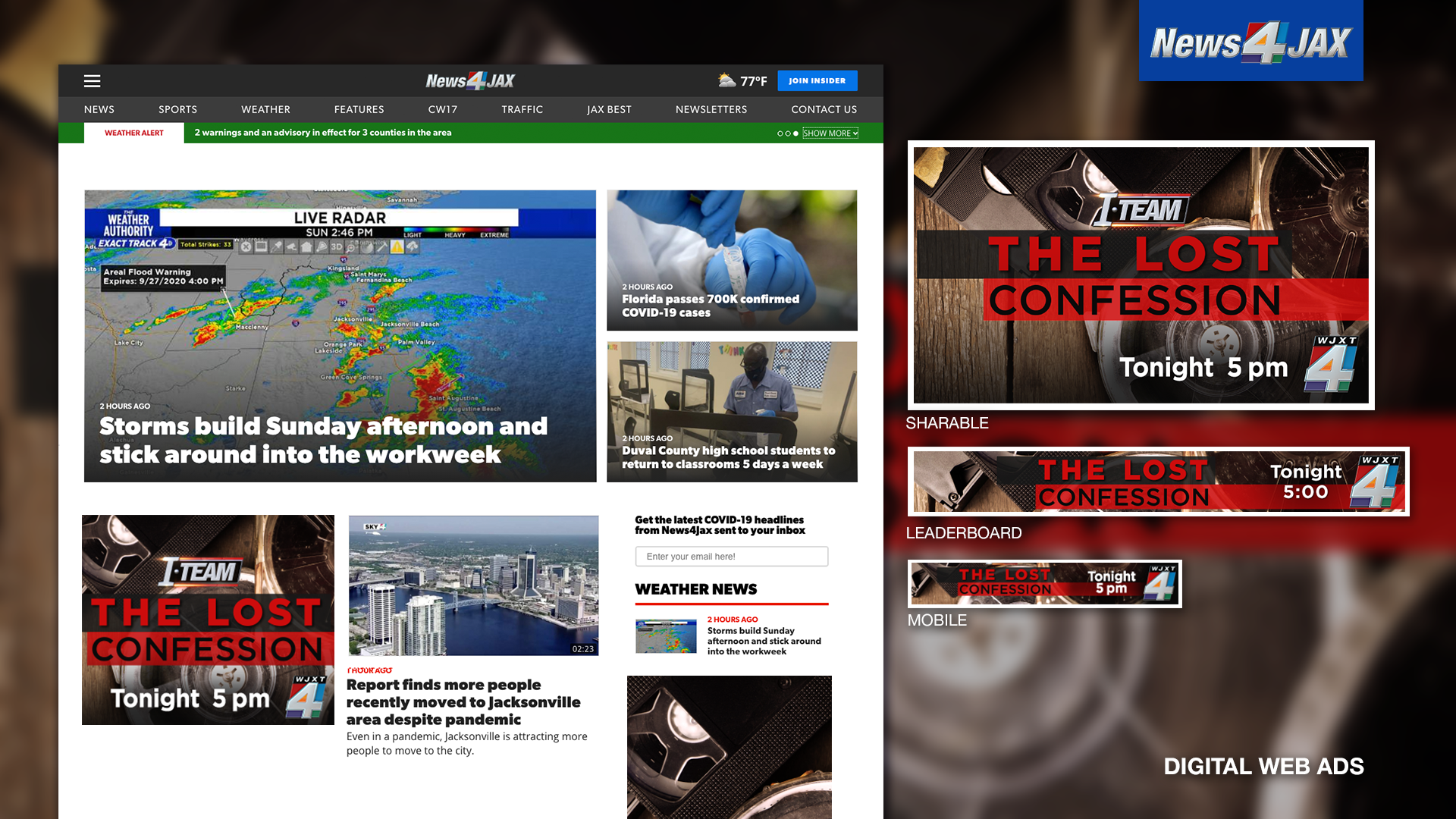Click the Leaderboard Lost Confession banner

pos(1159,482)
